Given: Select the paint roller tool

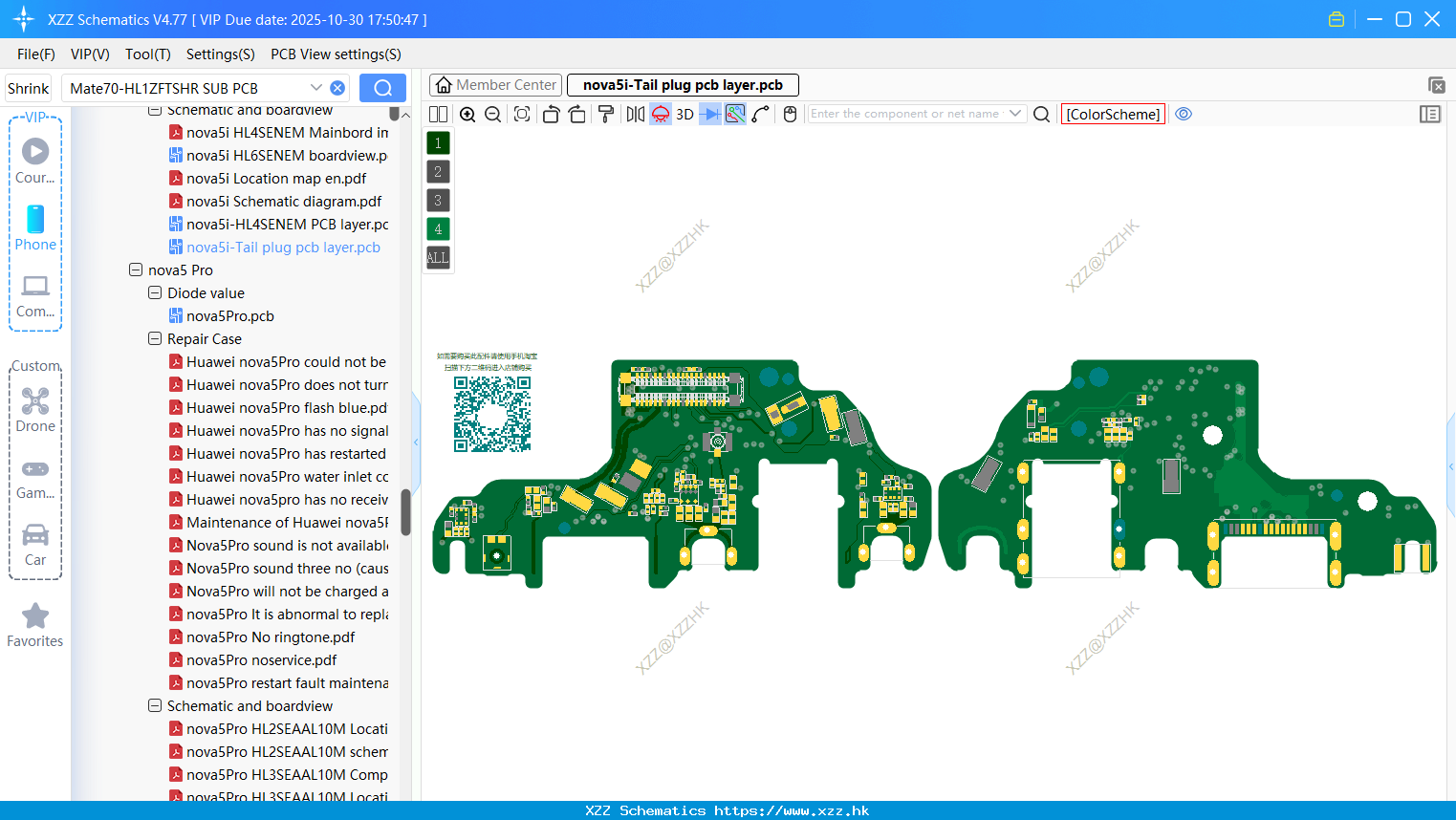Looking at the screenshot, I should (605, 115).
